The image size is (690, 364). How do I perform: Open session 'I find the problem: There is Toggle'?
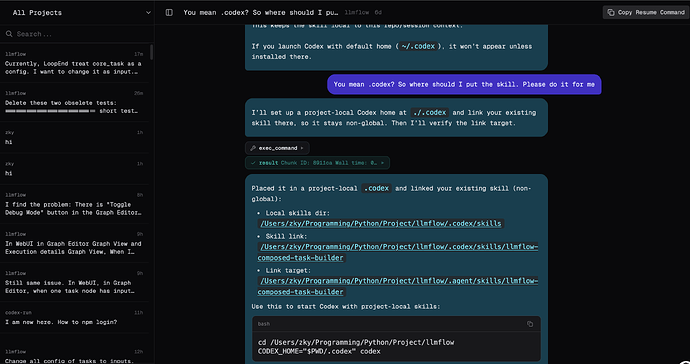pyautogui.click(x=74, y=204)
